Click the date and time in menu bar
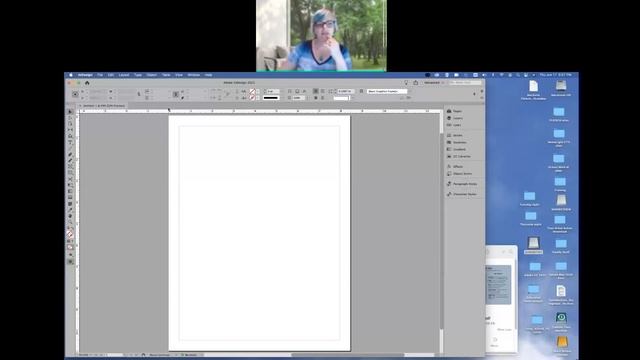The height and width of the screenshot is (360, 640). pyautogui.click(x=556, y=75)
